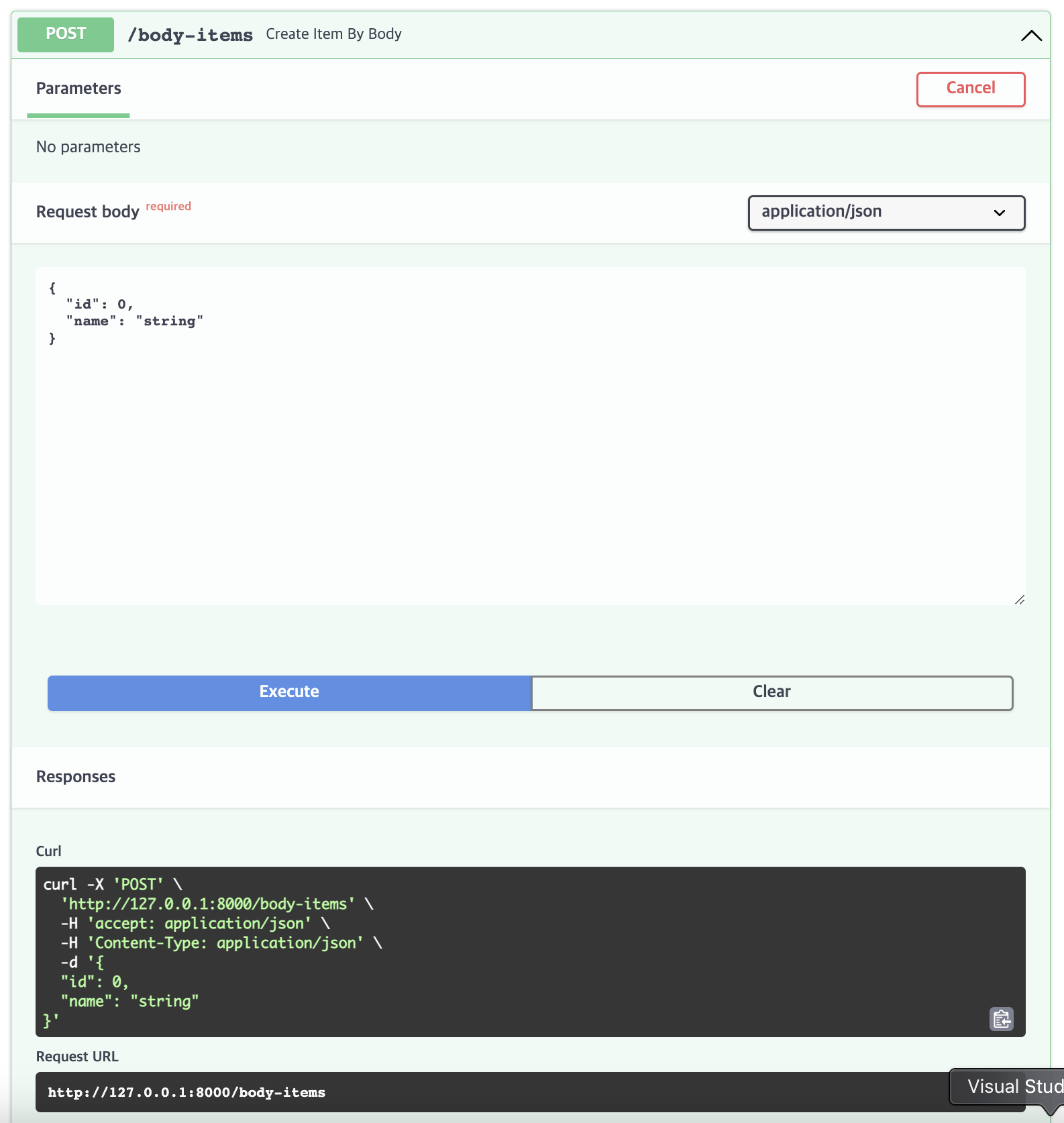This screenshot has height=1123, width=1064.
Task: Collapse the body-items operation panel
Action: click(x=1031, y=36)
